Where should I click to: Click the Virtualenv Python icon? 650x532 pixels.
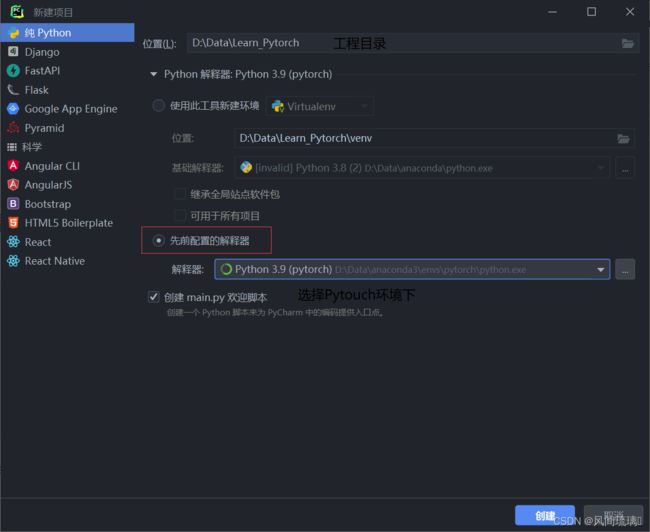278,107
